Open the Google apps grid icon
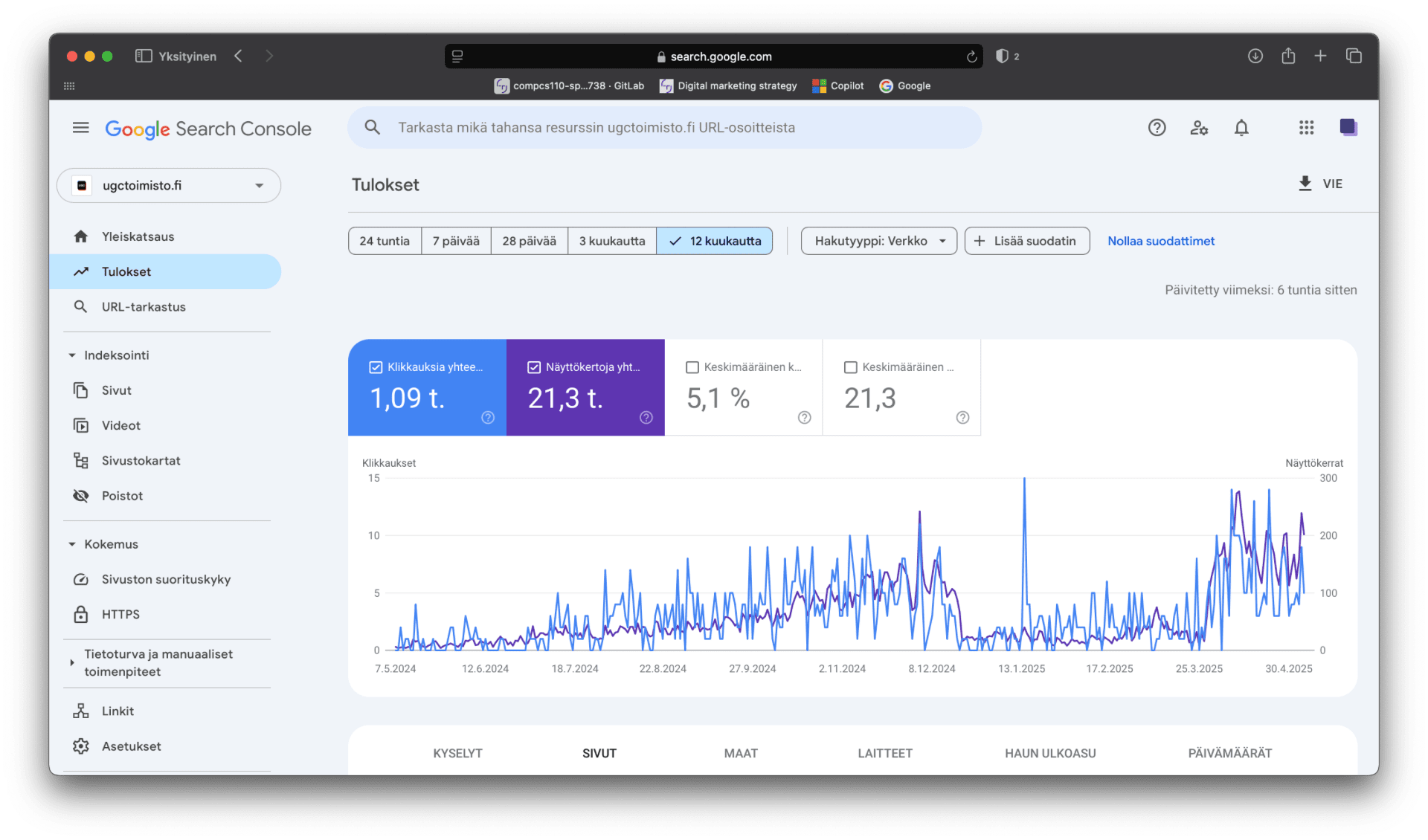This screenshot has height=840, width=1428. click(1306, 128)
